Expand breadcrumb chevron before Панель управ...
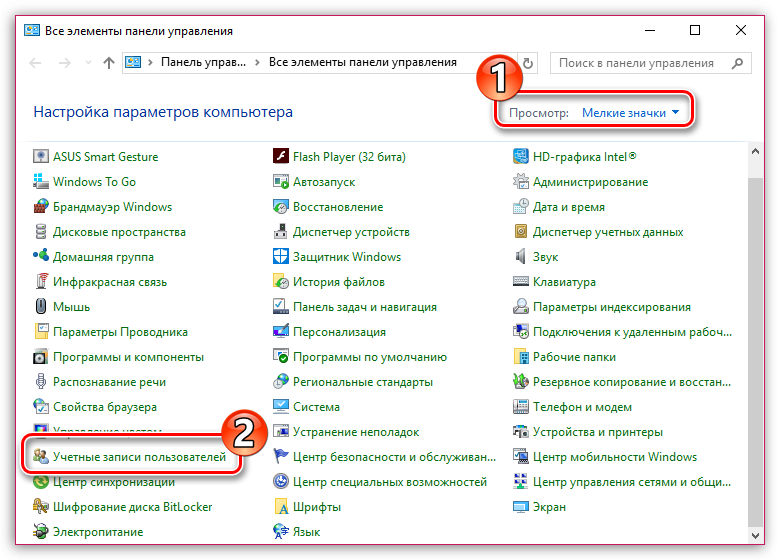780x560 pixels. tap(150, 62)
